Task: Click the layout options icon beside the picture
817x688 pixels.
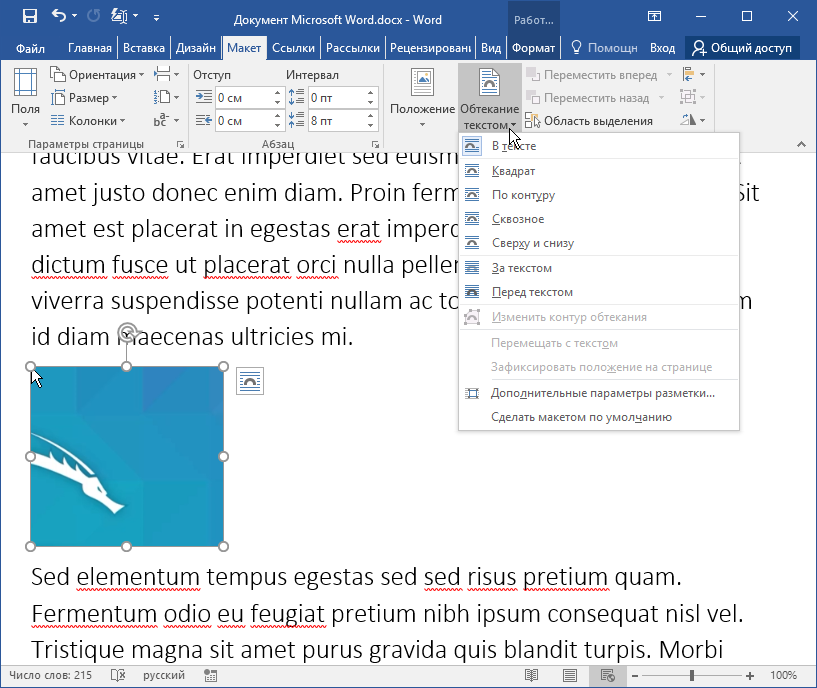Action: coord(250,381)
